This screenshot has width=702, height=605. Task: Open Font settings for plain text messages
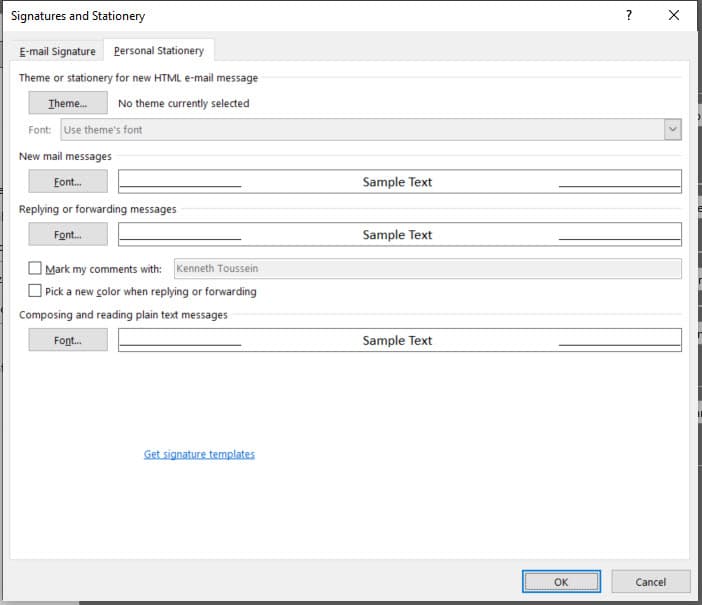[68, 340]
